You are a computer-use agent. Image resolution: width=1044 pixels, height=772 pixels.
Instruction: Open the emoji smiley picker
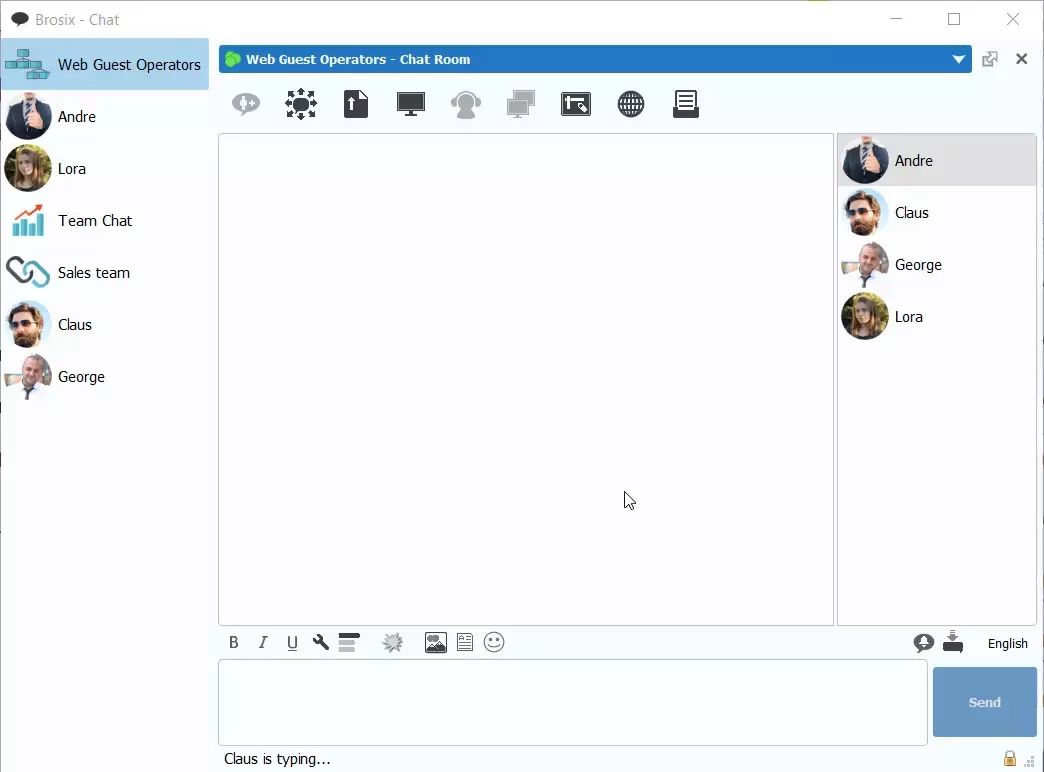tap(494, 643)
